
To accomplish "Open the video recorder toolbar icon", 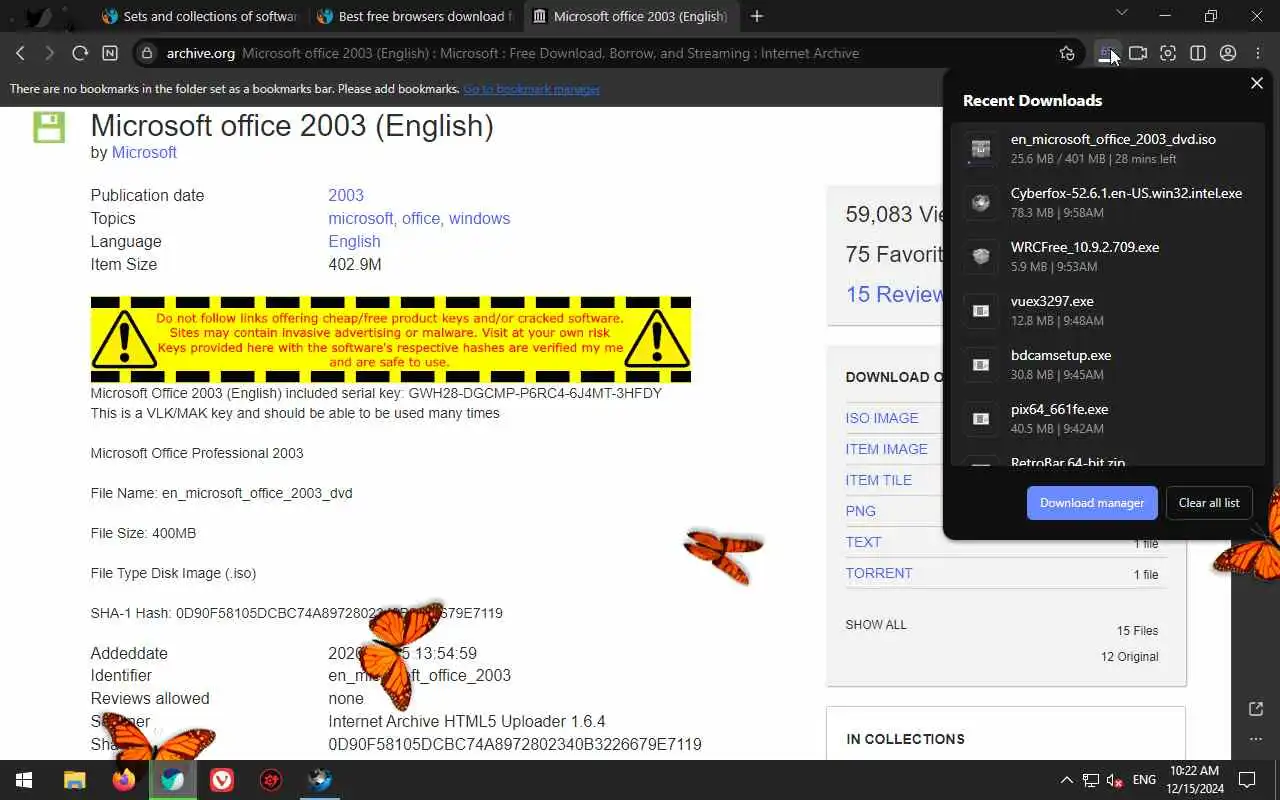I will click(x=1138, y=53).
